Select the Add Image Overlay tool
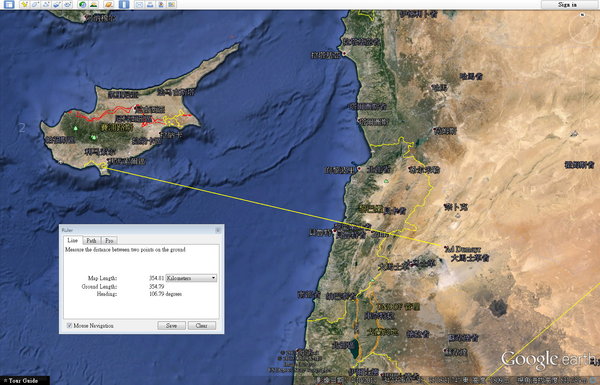Viewport: 600px width, 385px height. pyautogui.click(x=57, y=5)
